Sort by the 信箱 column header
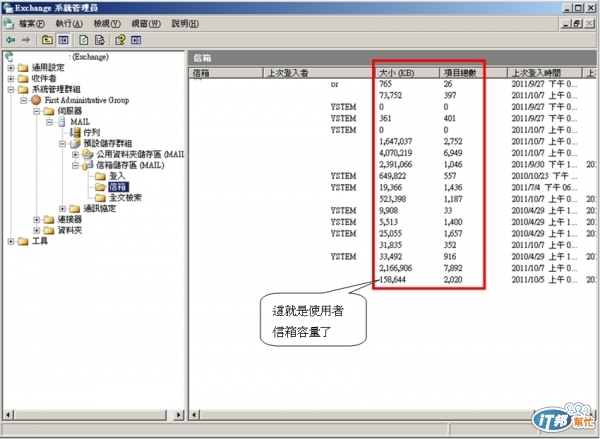The image size is (600, 439). tap(226, 73)
